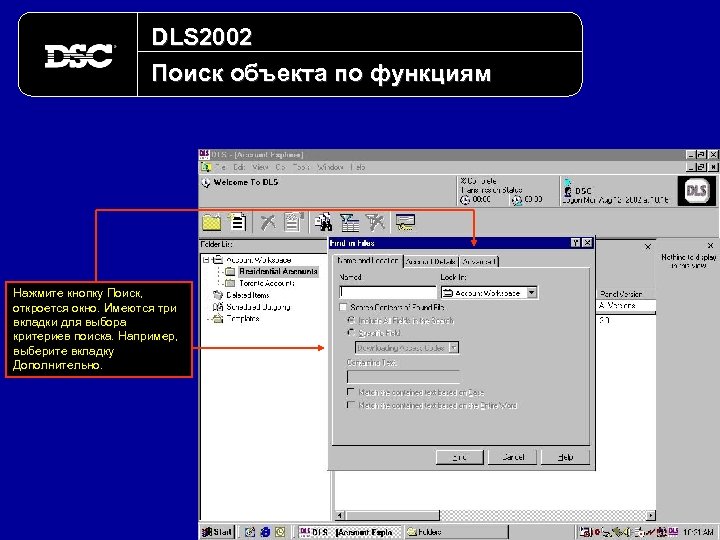Click the horizontal scrollbar right arrow

click(x=651, y=516)
